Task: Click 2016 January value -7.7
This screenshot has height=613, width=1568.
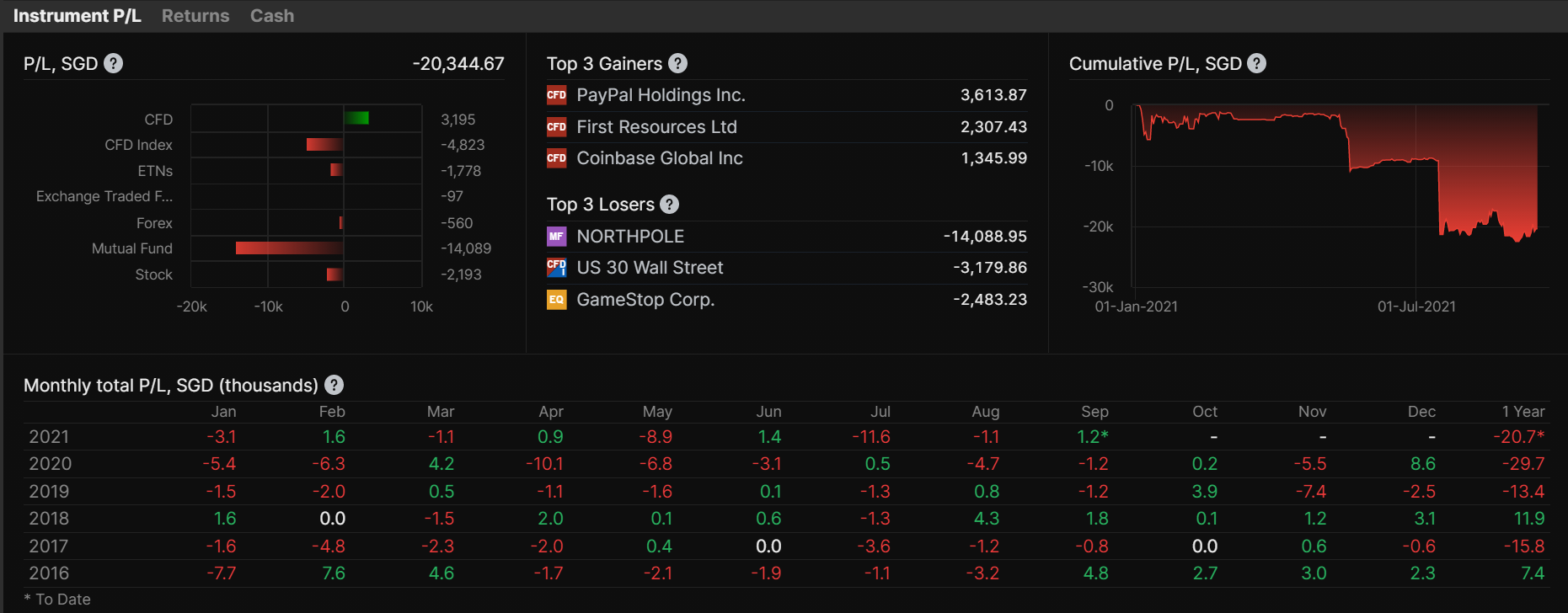Action: tap(222, 573)
